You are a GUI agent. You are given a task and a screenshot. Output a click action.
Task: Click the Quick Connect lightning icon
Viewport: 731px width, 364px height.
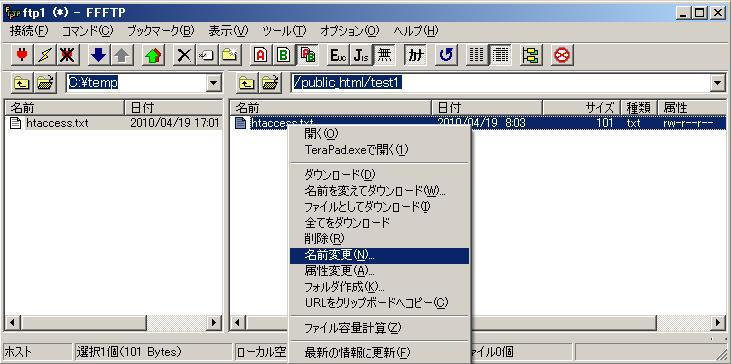pos(45,55)
